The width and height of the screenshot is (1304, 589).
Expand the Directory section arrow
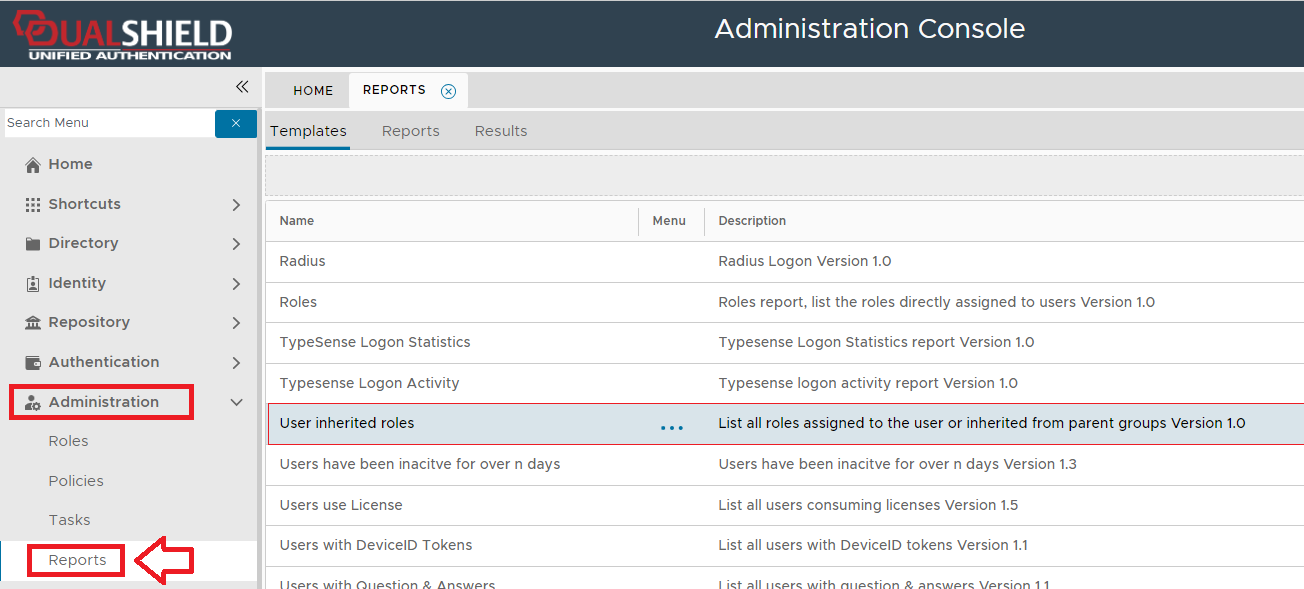[236, 244]
